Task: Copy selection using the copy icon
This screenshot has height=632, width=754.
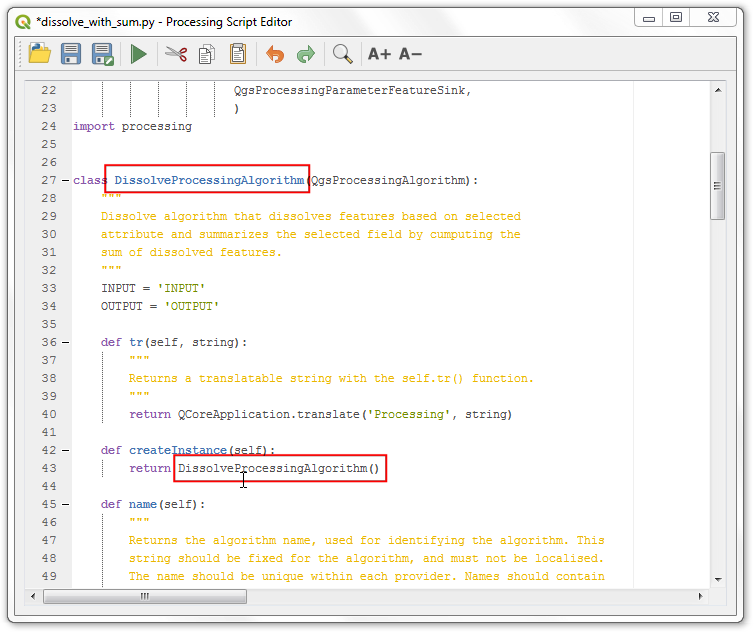Action: (x=207, y=54)
